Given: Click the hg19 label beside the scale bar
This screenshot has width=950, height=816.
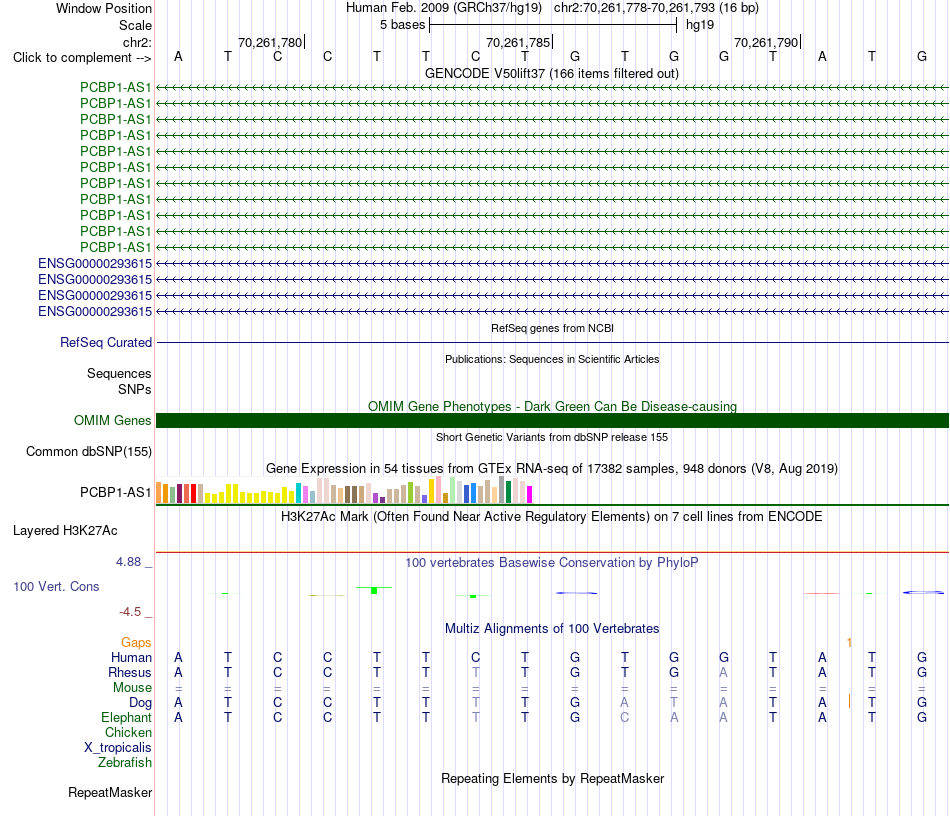Looking at the screenshot, I should 700,25.
